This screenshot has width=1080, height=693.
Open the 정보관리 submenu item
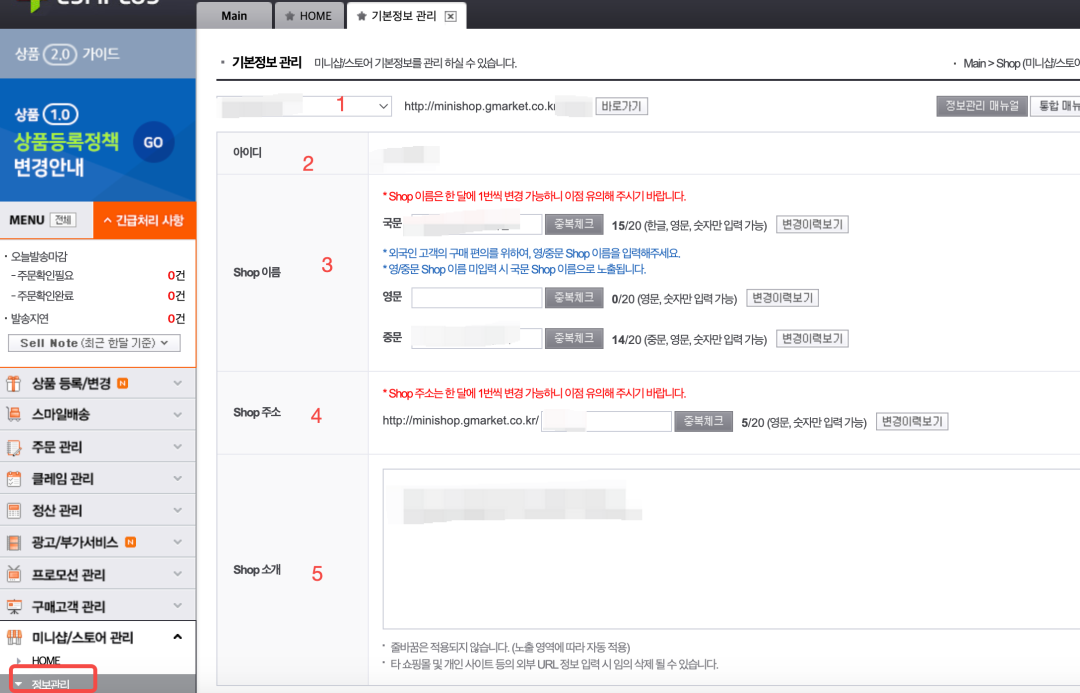[50, 684]
